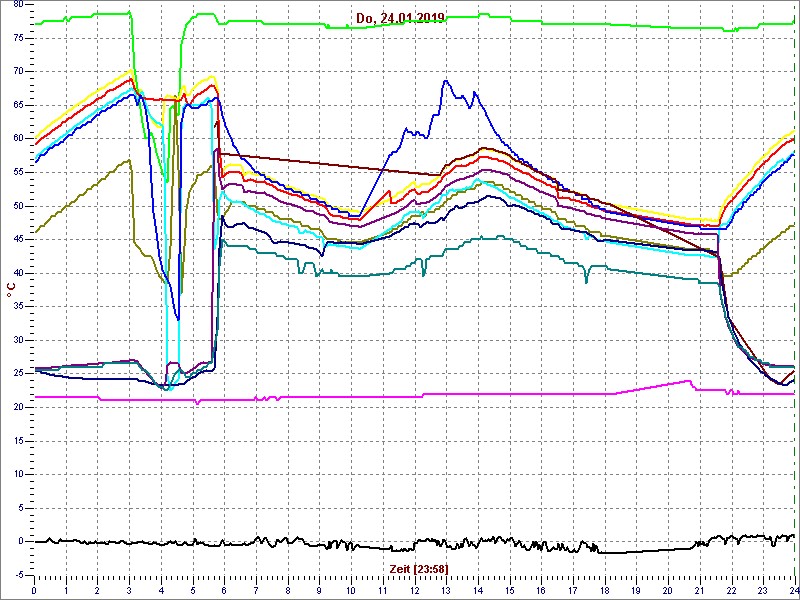
Task: Select the 80 temperature label on the y-axis
Action: click(x=18, y=5)
